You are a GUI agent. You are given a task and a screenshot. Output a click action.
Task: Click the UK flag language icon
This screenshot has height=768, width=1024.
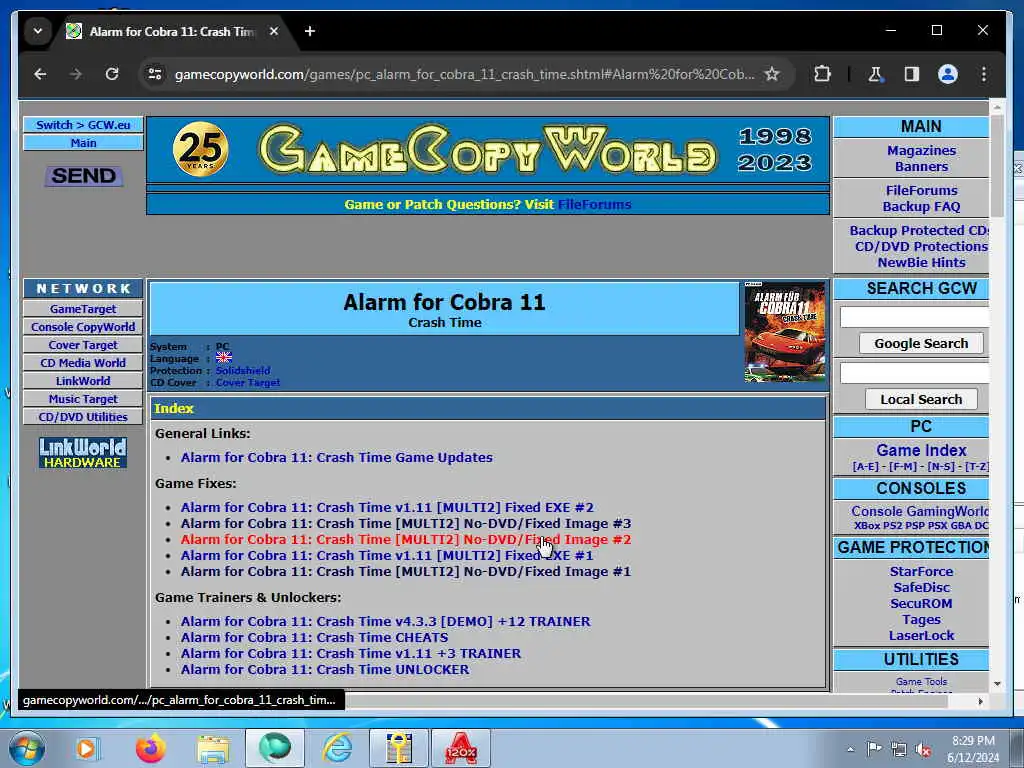(x=223, y=358)
